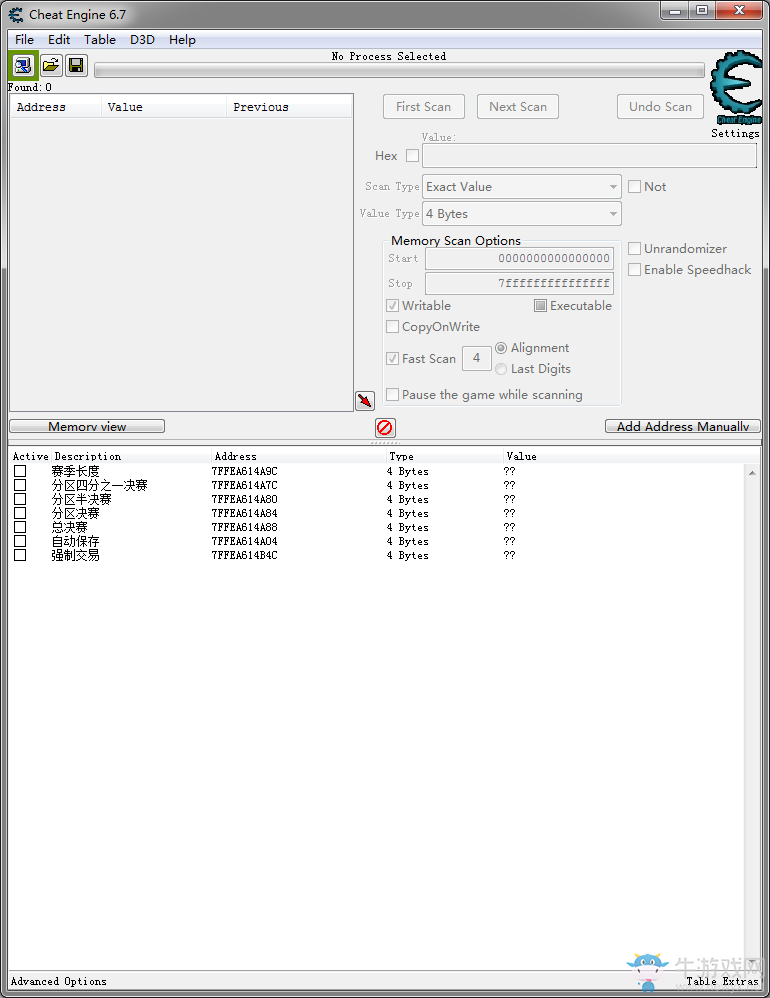Toggle the CopyOnWrite checkbox
Screen dimensions: 770x998
(393, 327)
